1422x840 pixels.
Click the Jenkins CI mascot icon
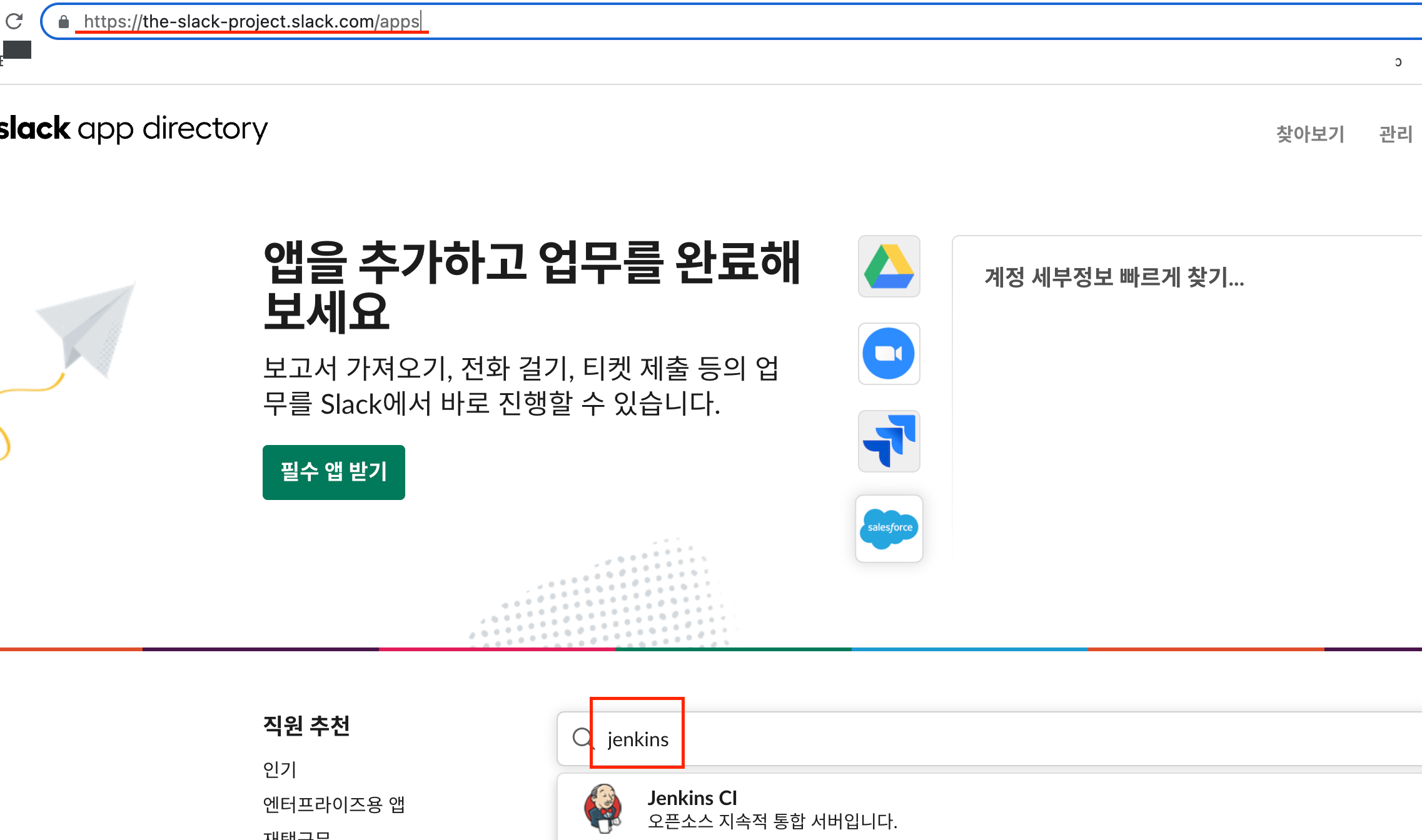tap(603, 808)
